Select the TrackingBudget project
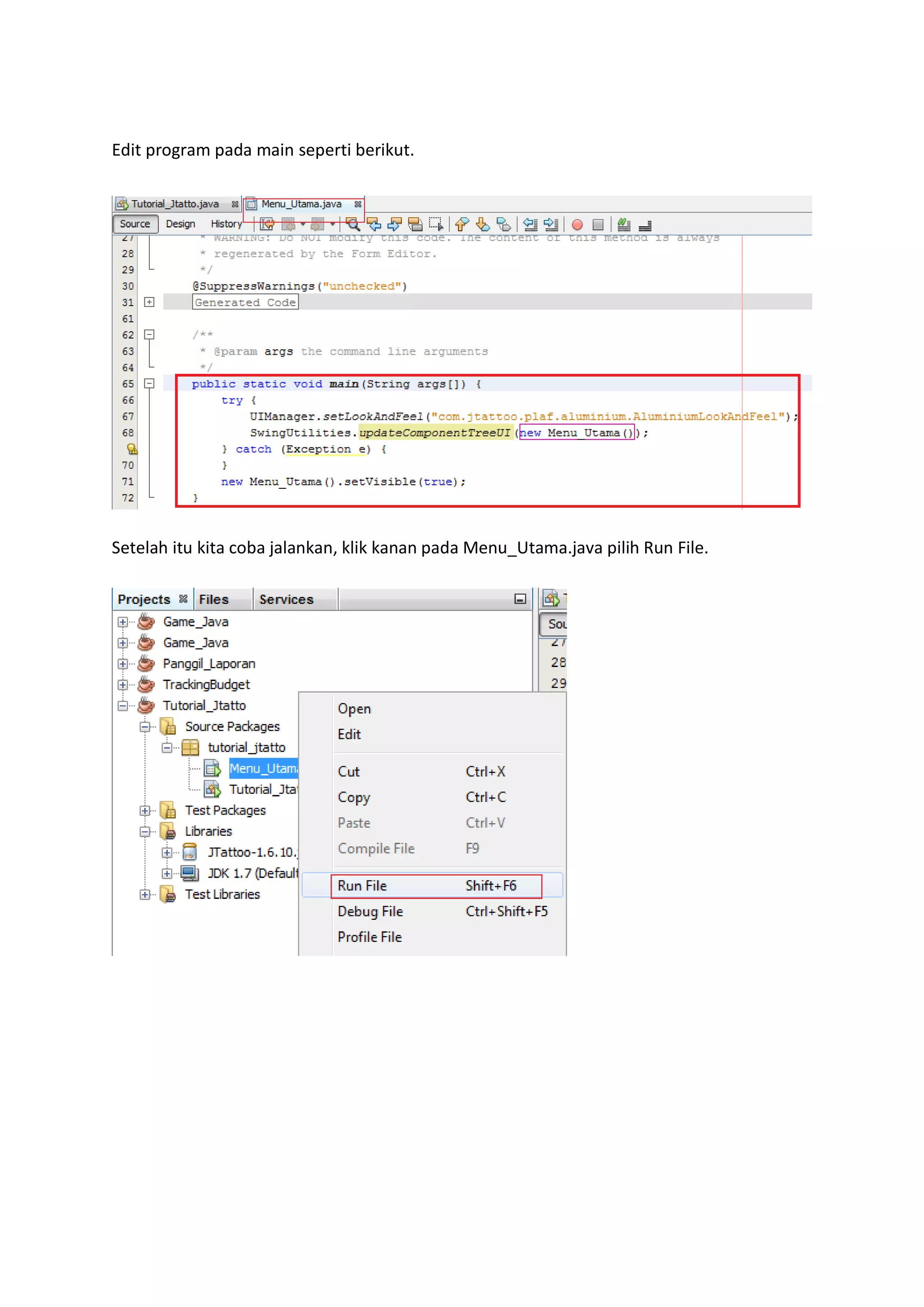Viewport: 924px width, 1307px height. pyautogui.click(x=206, y=685)
